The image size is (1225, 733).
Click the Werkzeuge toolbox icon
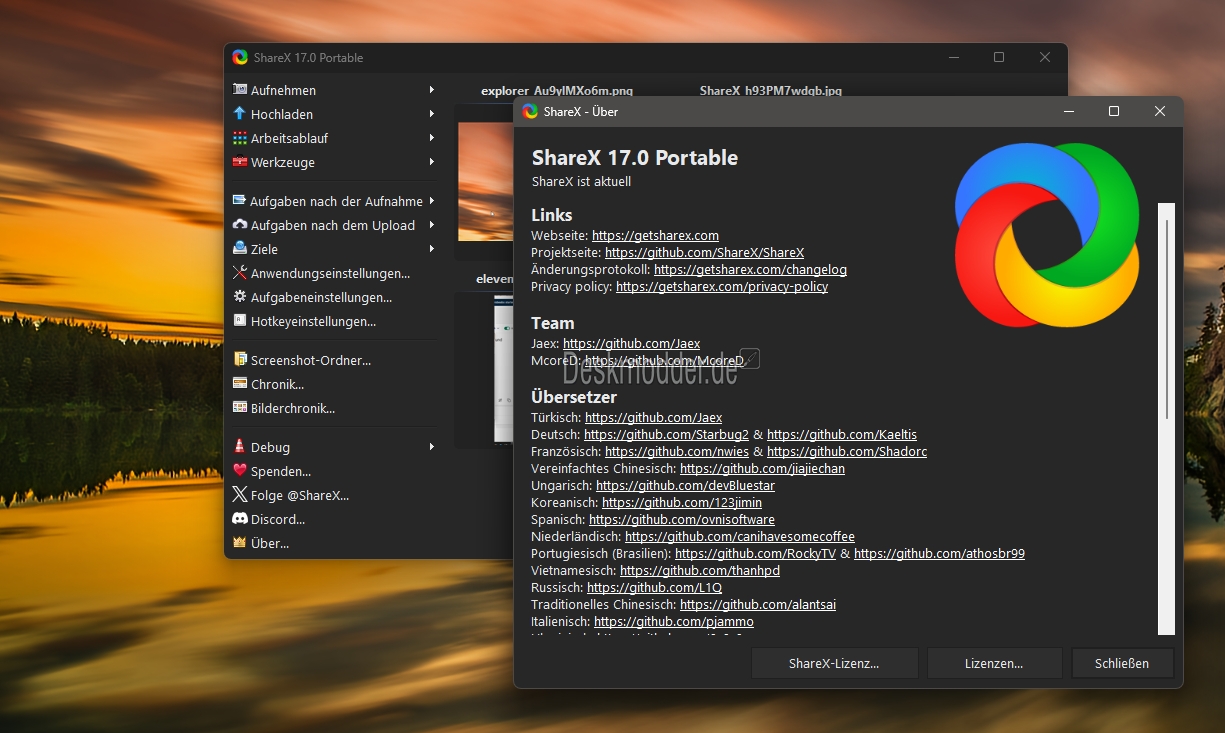coord(240,162)
